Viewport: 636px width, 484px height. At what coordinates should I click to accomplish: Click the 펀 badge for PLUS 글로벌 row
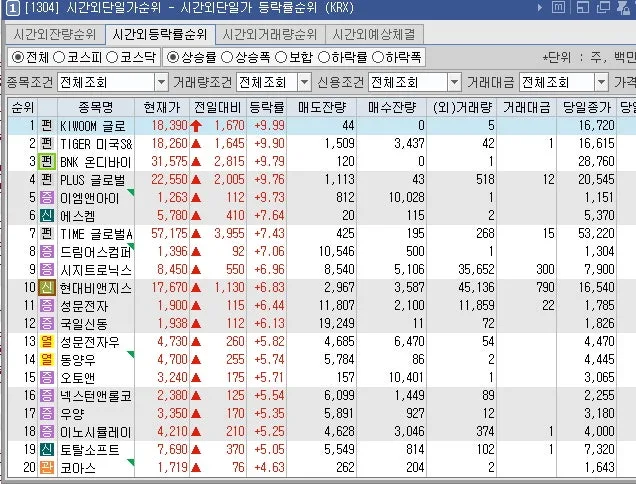[x=47, y=179]
